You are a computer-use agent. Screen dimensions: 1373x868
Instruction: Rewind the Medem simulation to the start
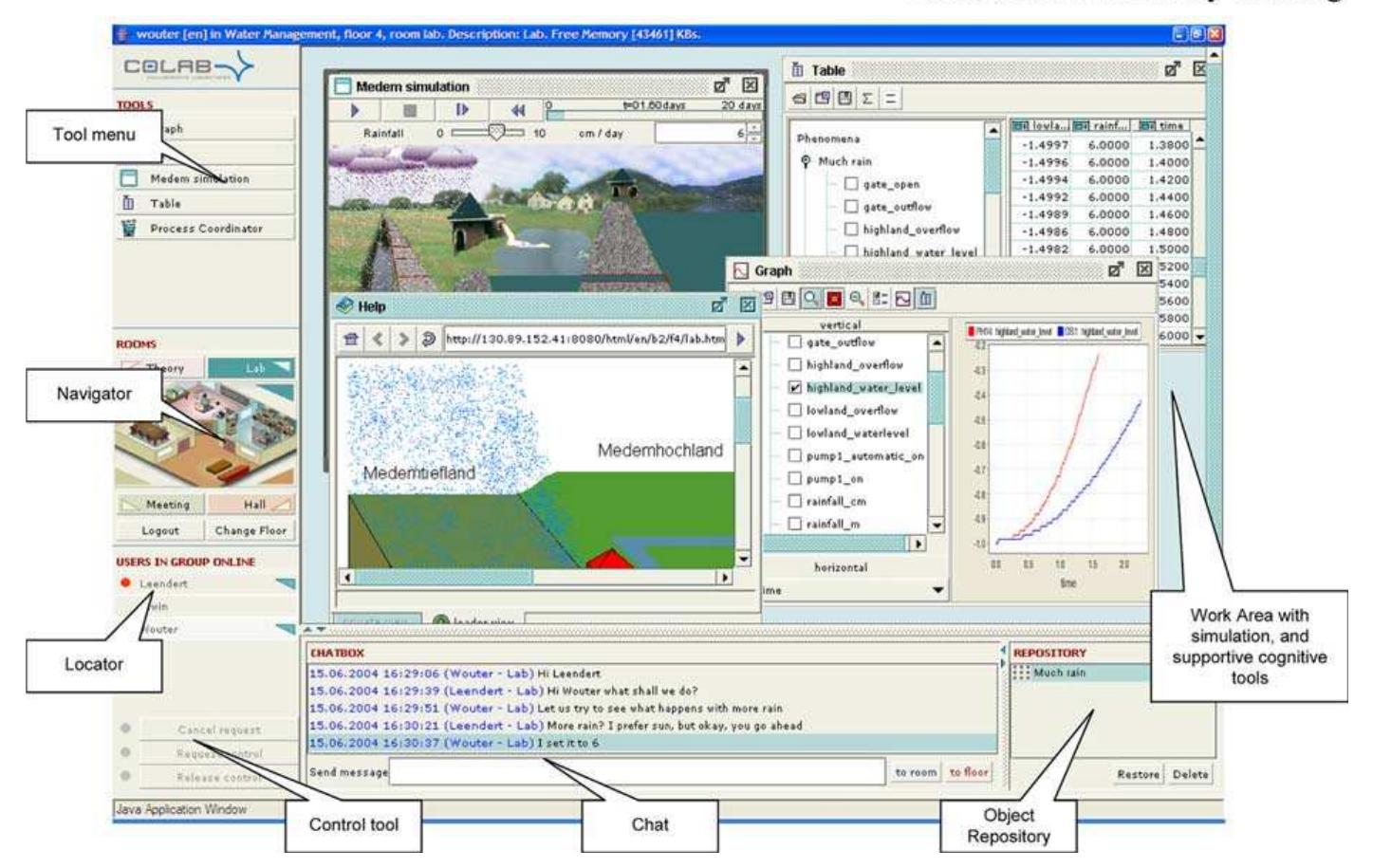click(x=517, y=110)
